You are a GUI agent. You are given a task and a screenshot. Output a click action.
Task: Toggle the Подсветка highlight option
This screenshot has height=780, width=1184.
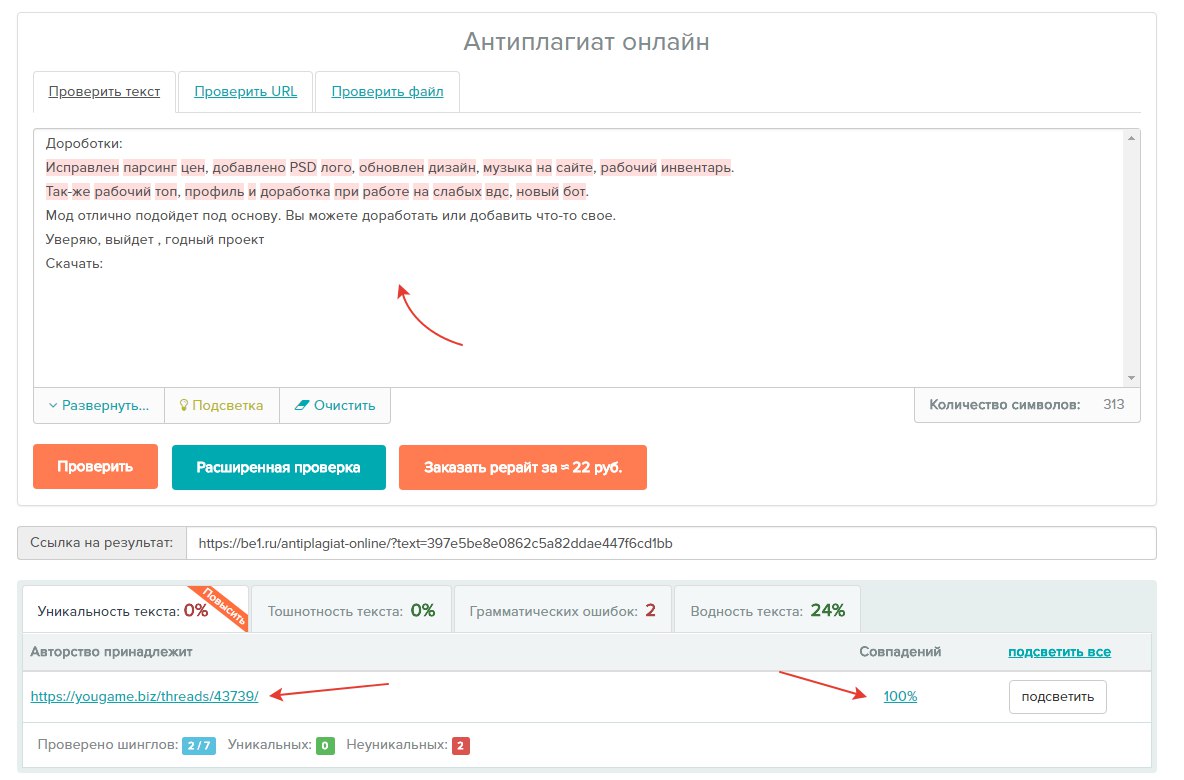[x=221, y=405]
